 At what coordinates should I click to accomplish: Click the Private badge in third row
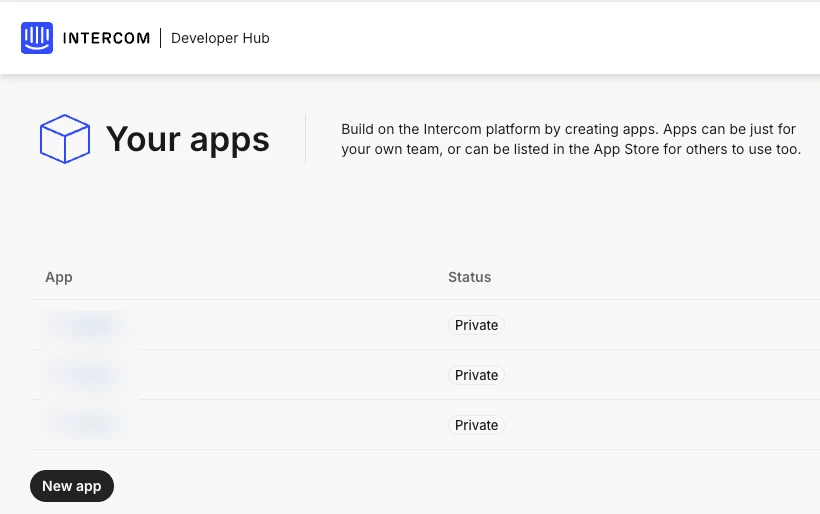476,425
